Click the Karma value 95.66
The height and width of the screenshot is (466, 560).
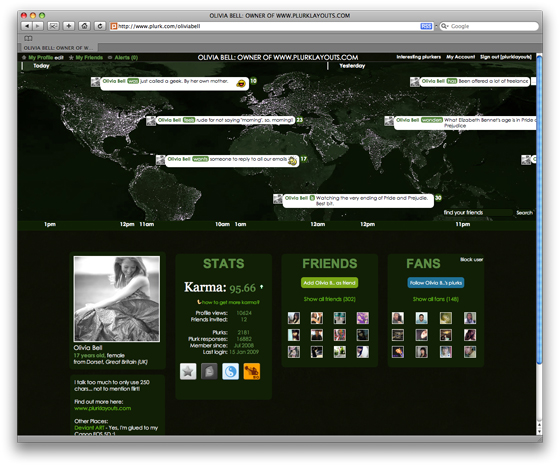[x=242, y=288]
